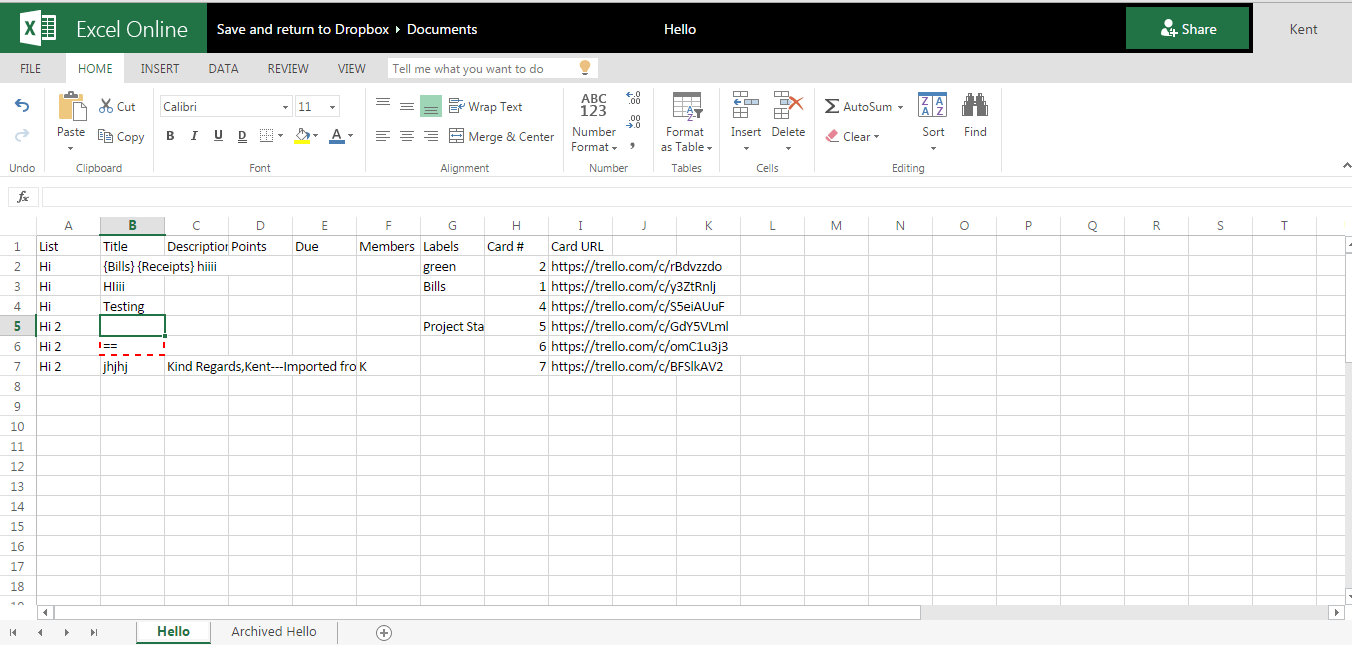Toggle Wrap Text
This screenshot has width=1352, height=645.
pyautogui.click(x=486, y=106)
